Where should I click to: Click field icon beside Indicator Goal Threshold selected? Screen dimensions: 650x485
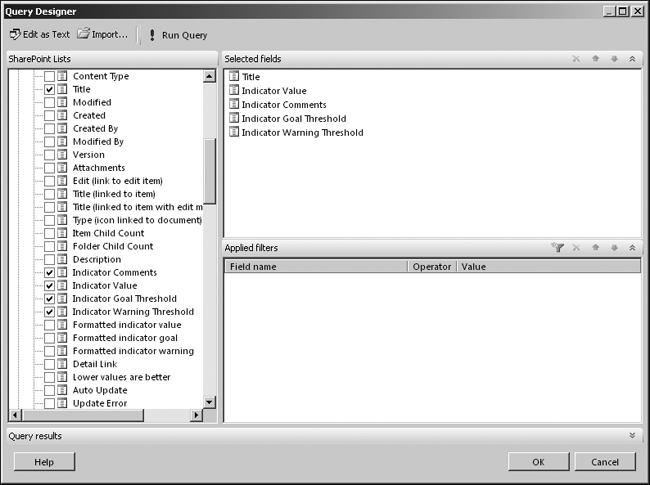pos(234,118)
